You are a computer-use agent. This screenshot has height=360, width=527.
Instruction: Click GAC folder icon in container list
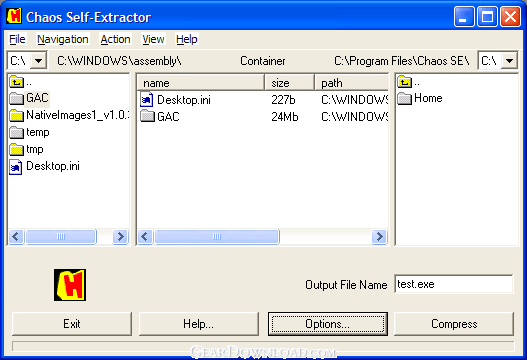click(x=147, y=117)
